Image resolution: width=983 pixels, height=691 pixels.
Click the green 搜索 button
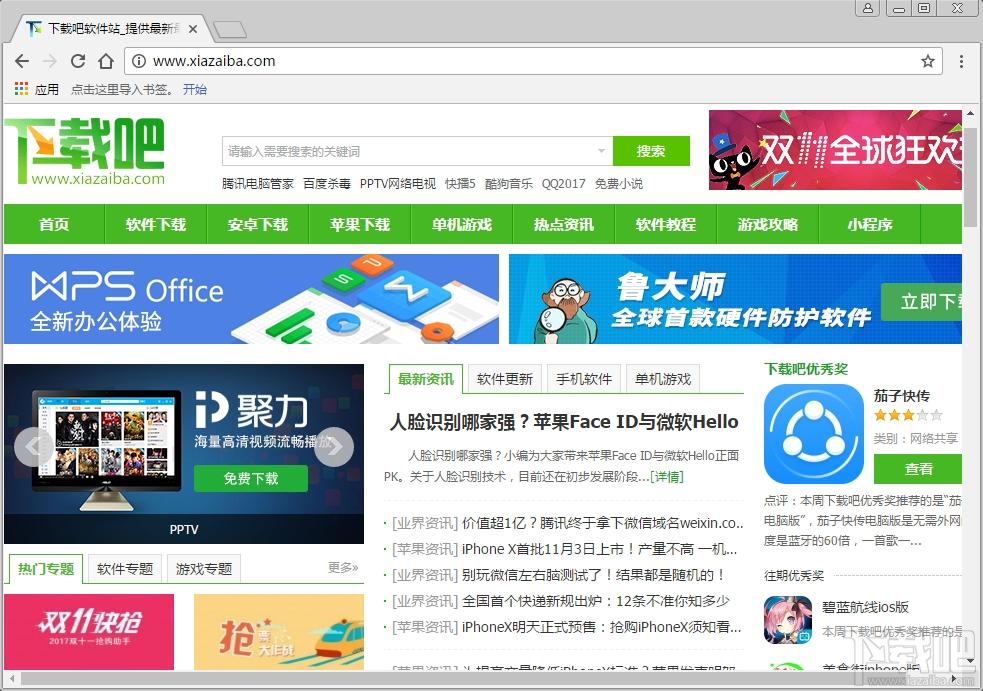tap(651, 151)
